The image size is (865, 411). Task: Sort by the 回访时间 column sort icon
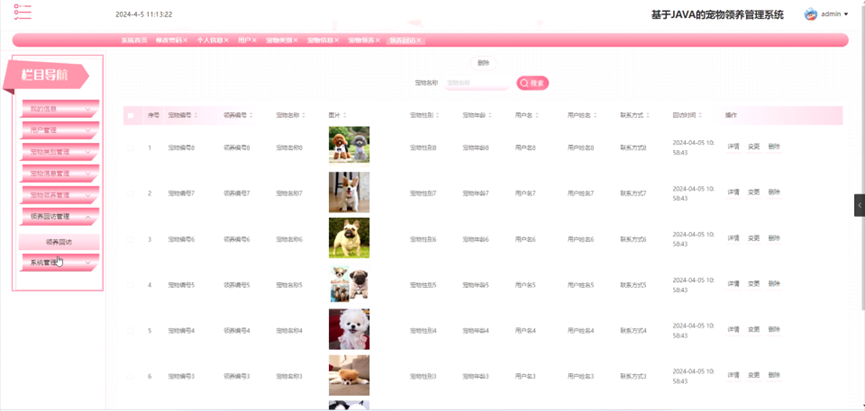point(700,115)
